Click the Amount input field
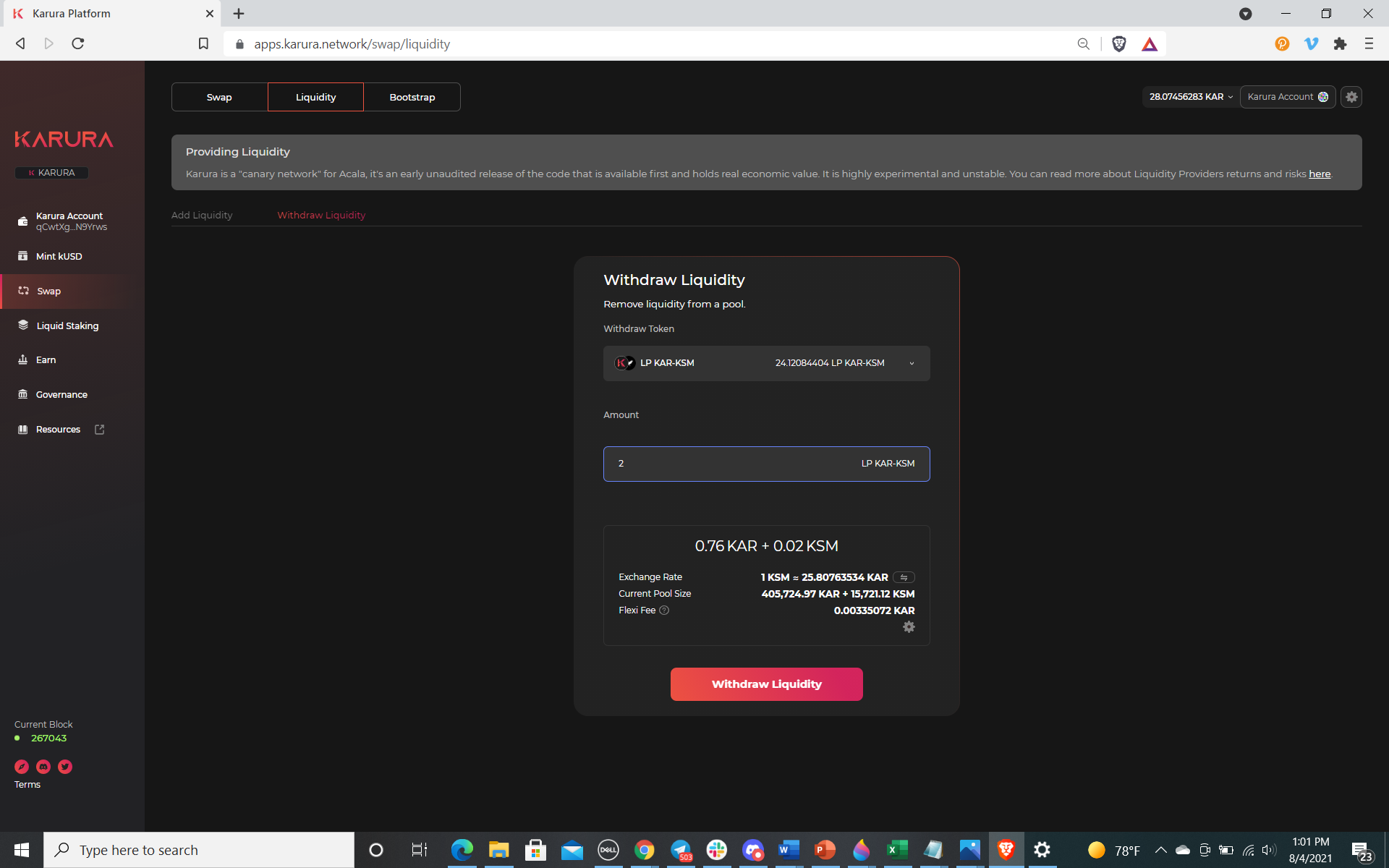Screen dimensions: 1389x868 [766, 464]
